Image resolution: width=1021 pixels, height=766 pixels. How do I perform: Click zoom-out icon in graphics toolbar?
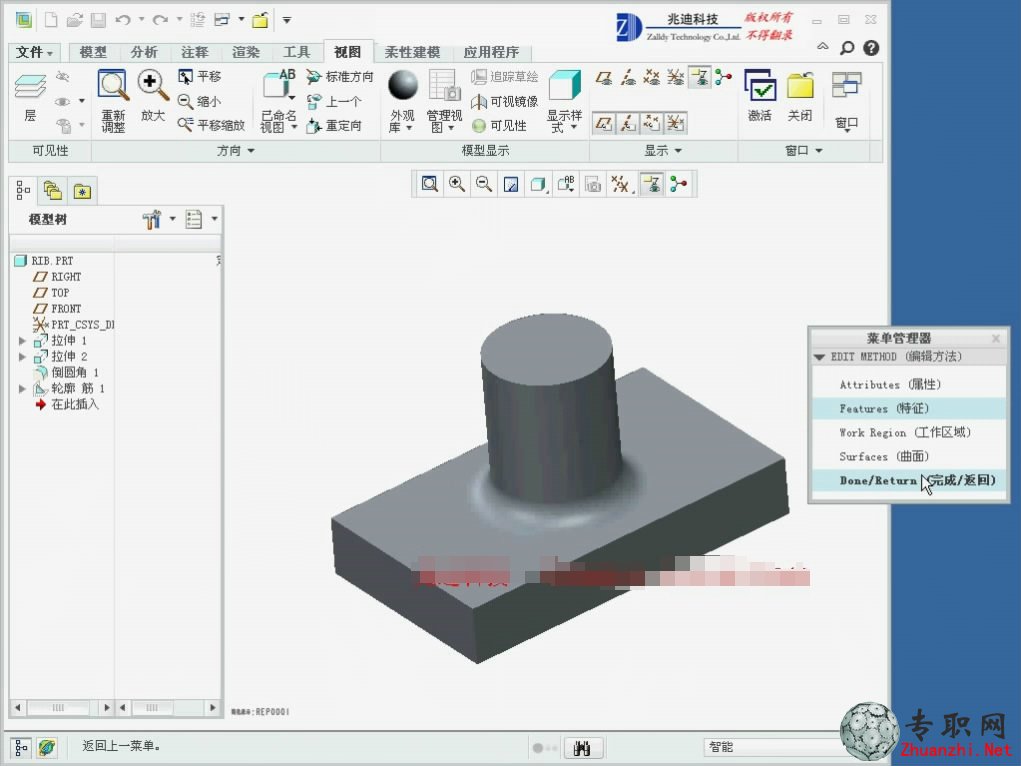(484, 184)
